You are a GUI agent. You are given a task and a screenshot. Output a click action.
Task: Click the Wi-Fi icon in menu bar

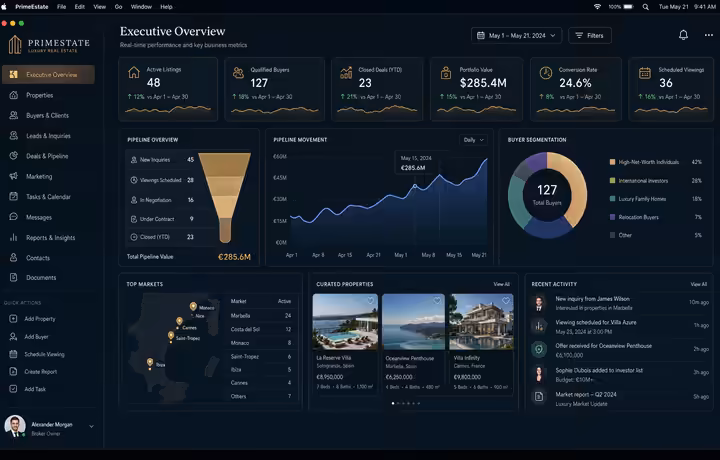point(597,7)
